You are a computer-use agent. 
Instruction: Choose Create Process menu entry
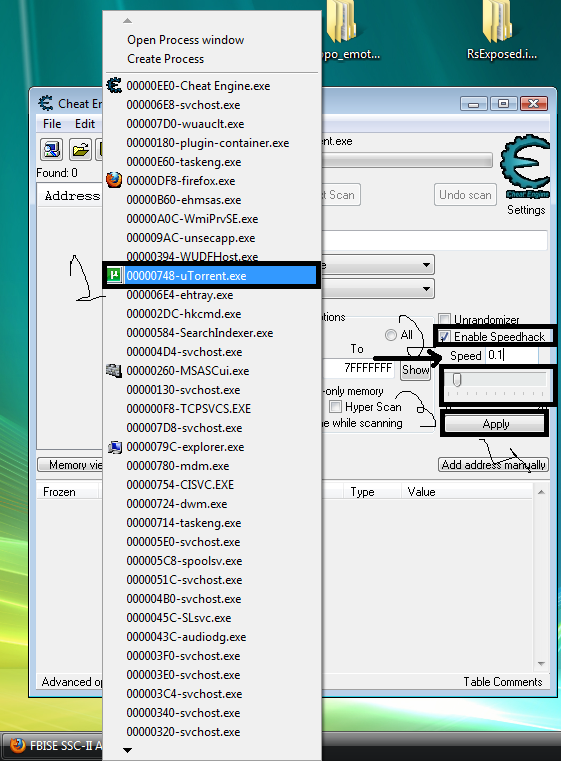pos(165,59)
